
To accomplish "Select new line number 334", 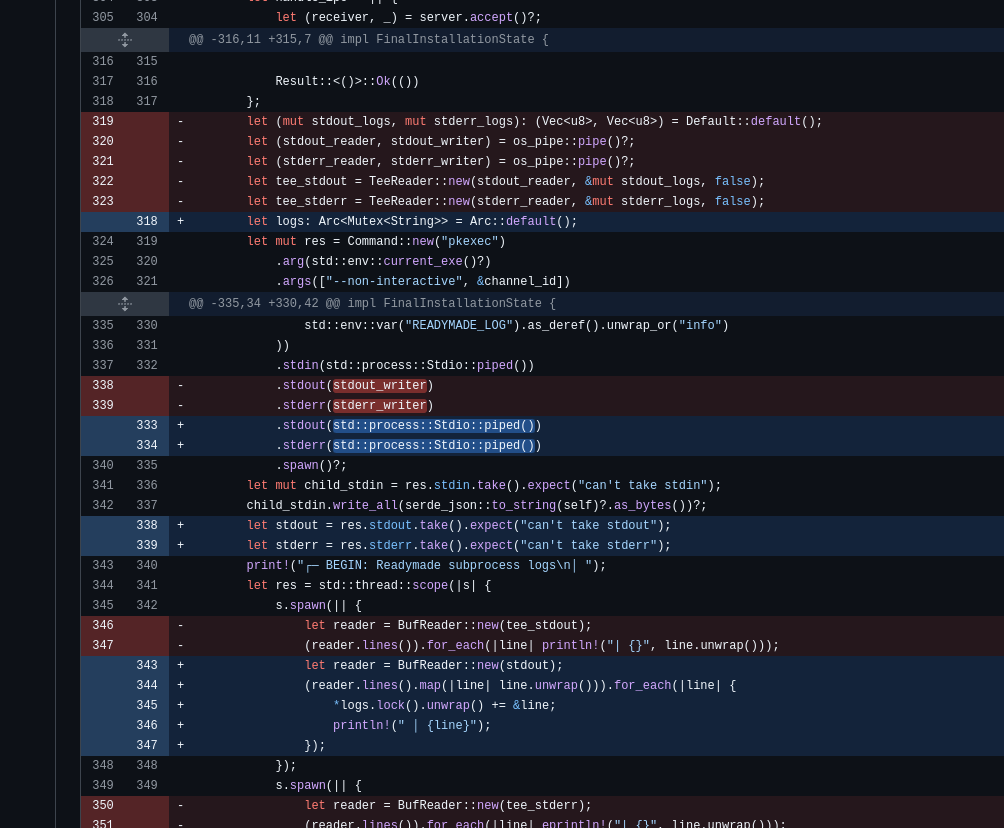I will click(x=147, y=445).
